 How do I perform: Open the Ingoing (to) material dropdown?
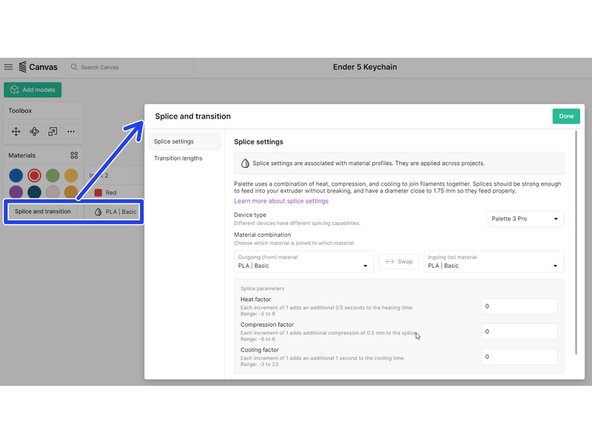tap(493, 262)
